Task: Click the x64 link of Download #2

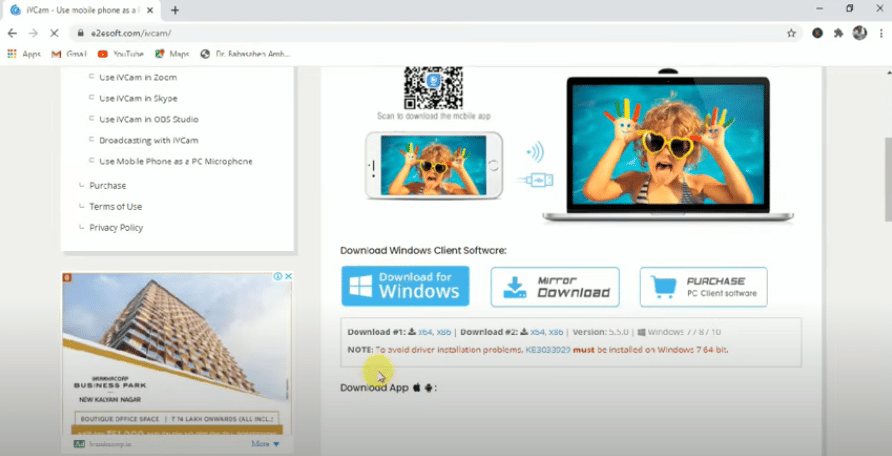Action: [x=538, y=332]
